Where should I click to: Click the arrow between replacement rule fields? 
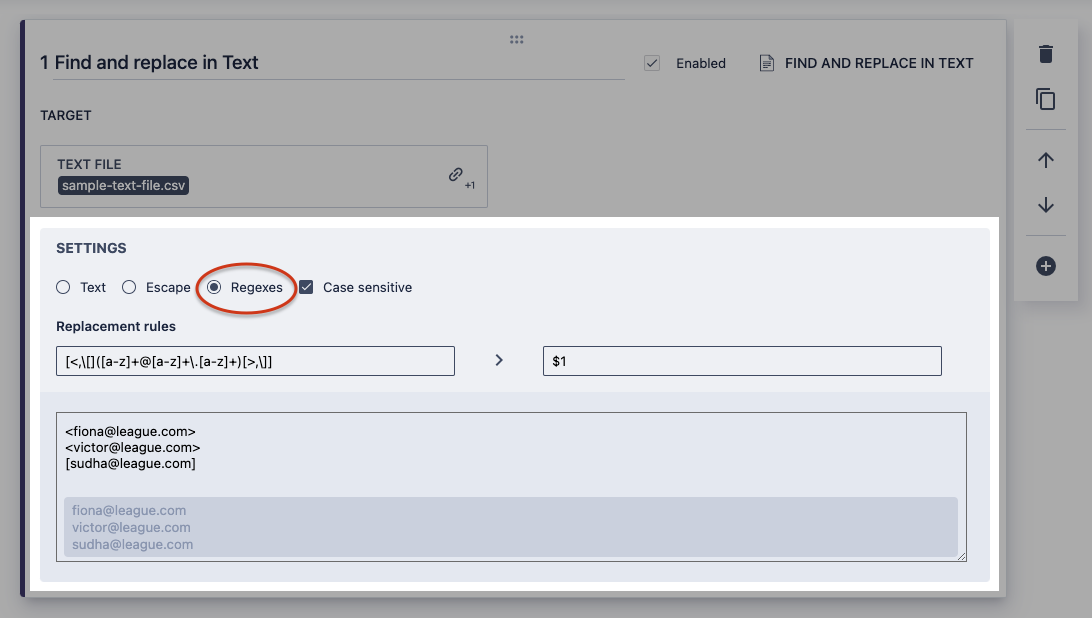coord(499,361)
